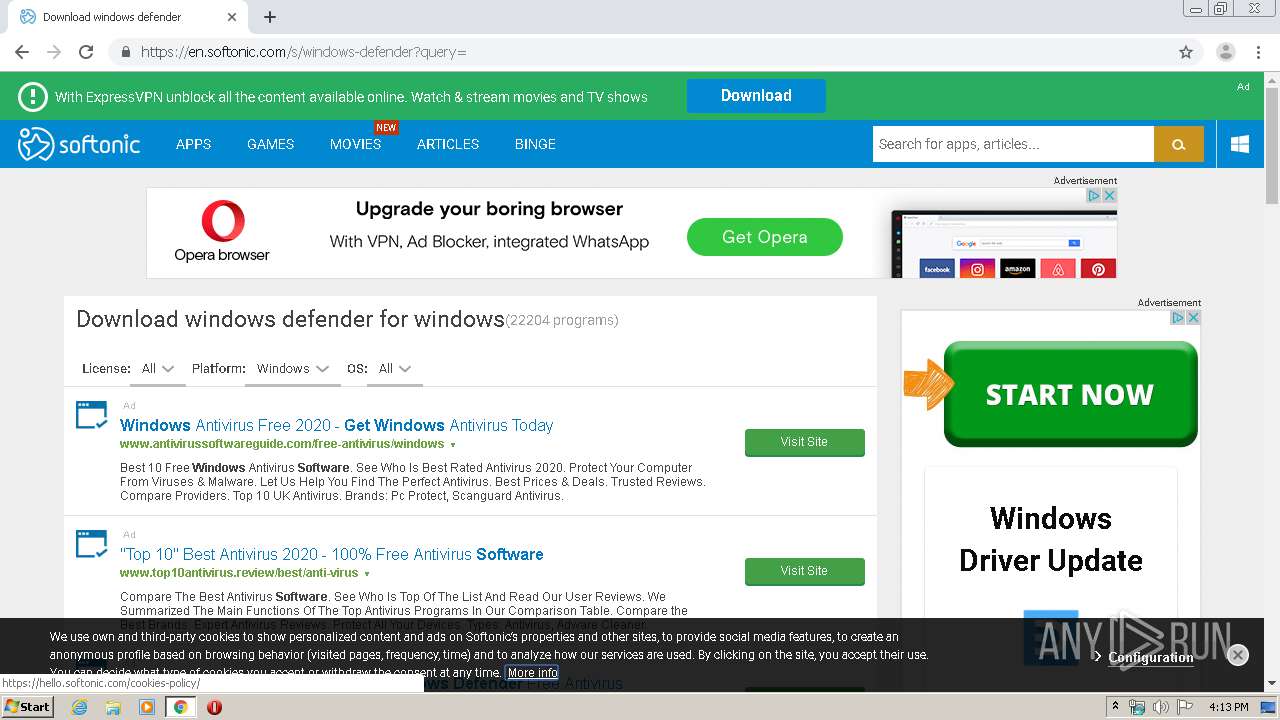Screen dimensions: 1280x720
Task: Open File Explorer from the taskbar
Action: point(113,707)
